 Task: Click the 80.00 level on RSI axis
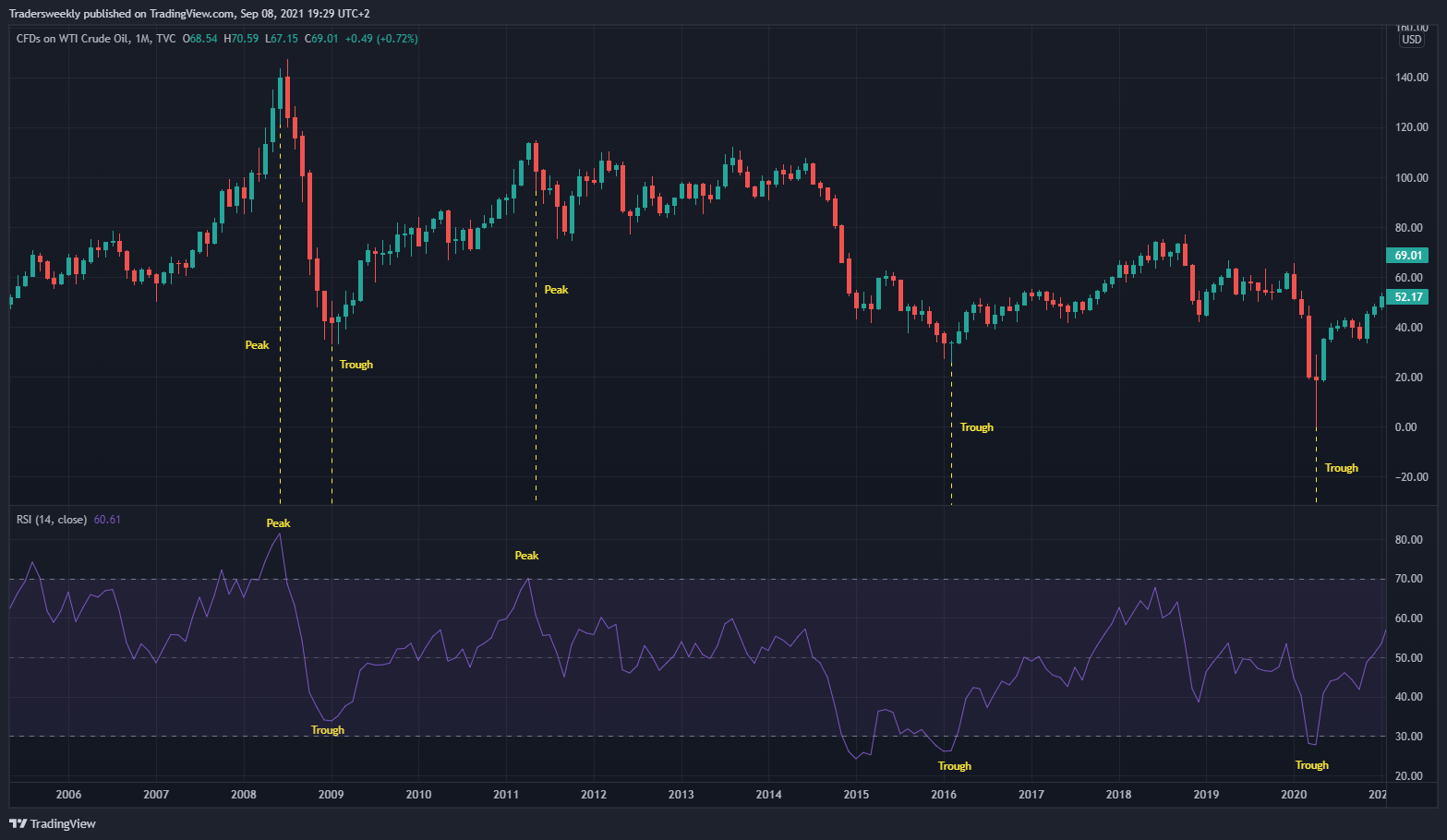1409,540
